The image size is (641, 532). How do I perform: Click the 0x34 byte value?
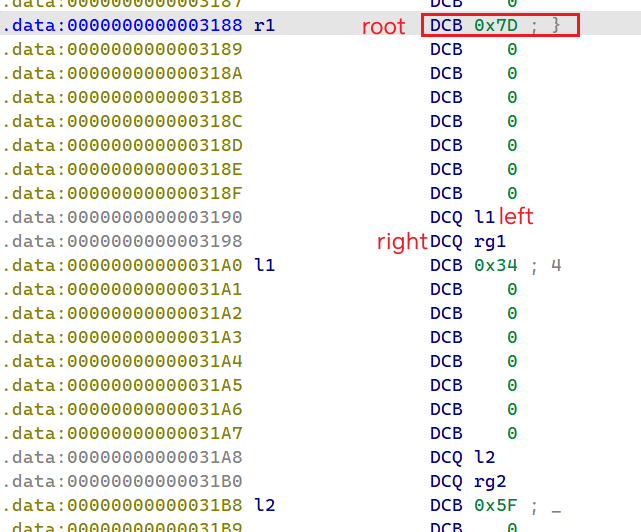click(x=495, y=265)
